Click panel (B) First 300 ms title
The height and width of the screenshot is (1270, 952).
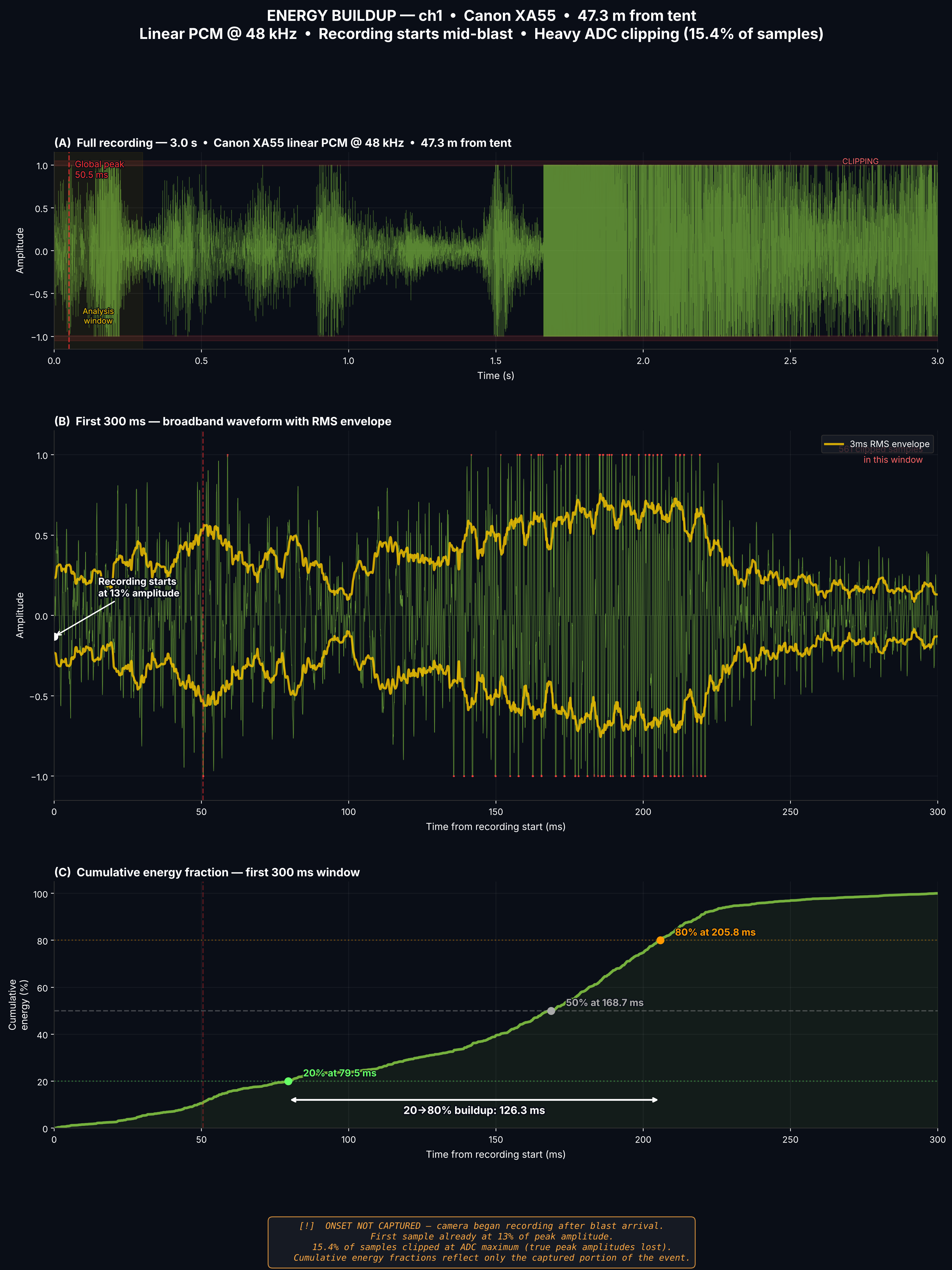pos(223,421)
